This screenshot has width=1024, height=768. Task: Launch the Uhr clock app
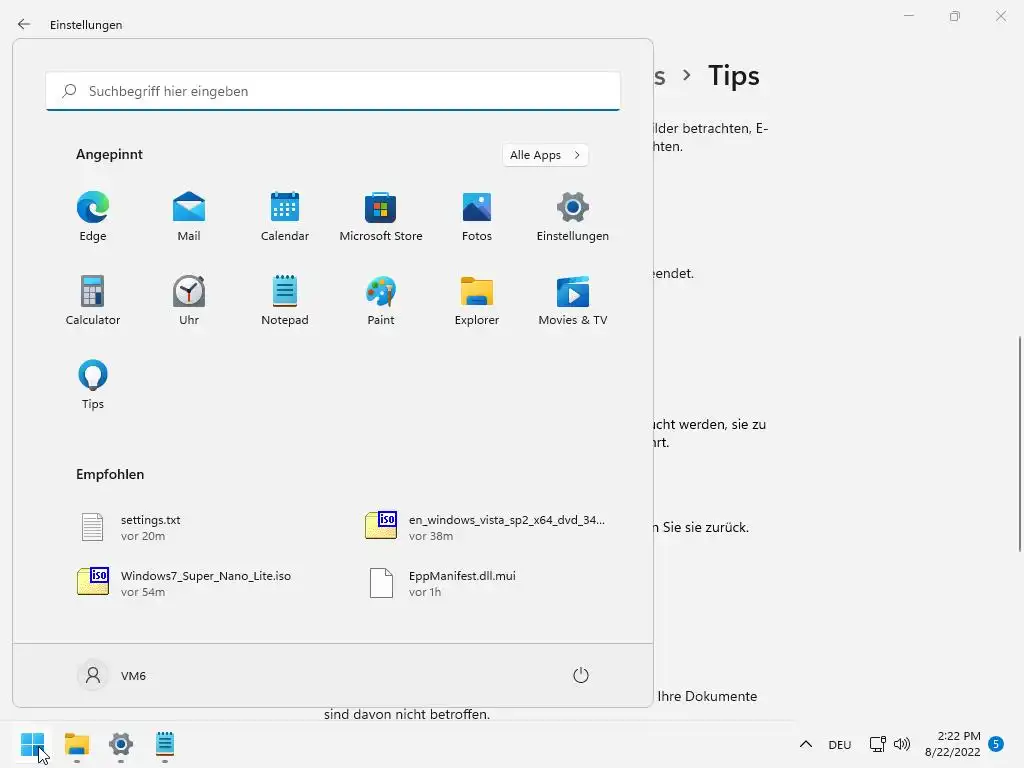tap(189, 300)
